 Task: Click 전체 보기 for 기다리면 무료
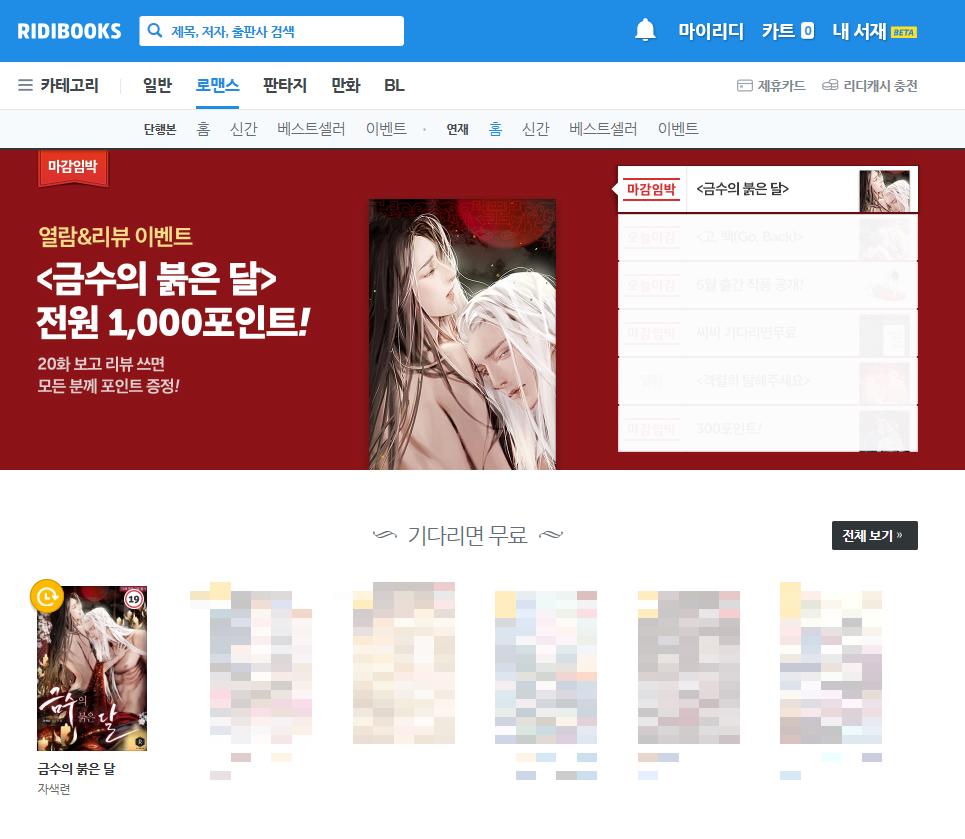click(x=875, y=536)
